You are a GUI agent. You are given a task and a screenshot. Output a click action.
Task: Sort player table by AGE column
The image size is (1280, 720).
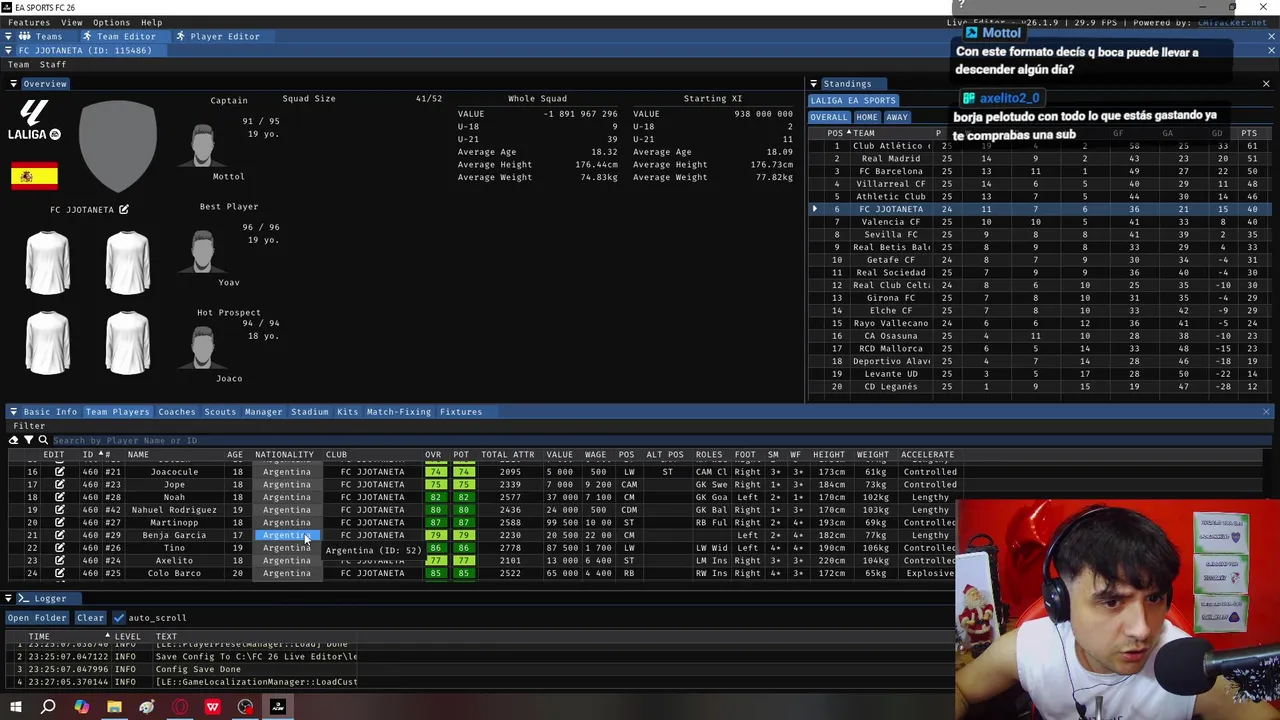click(x=235, y=455)
